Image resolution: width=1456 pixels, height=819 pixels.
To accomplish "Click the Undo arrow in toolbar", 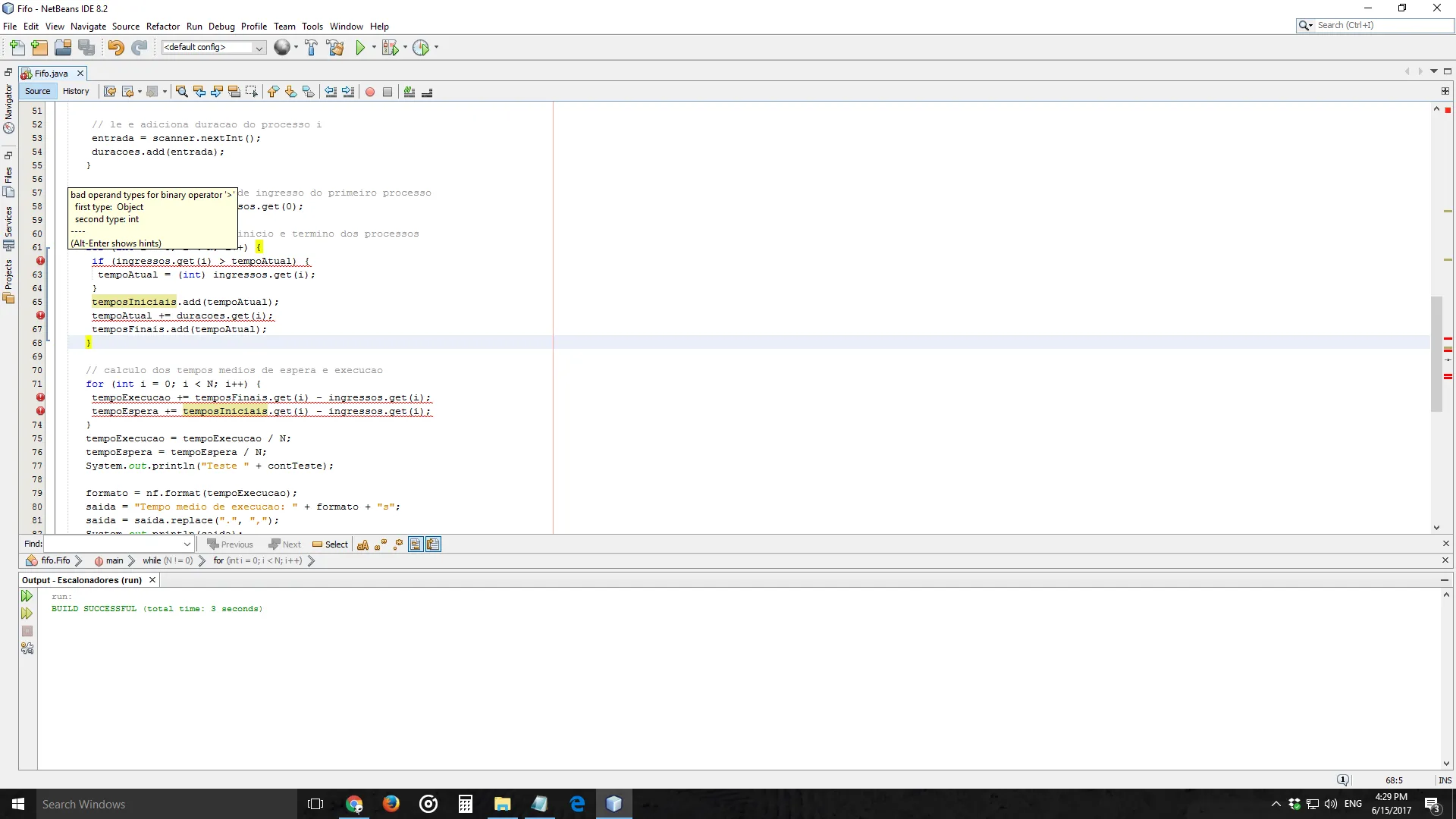I will [115, 48].
